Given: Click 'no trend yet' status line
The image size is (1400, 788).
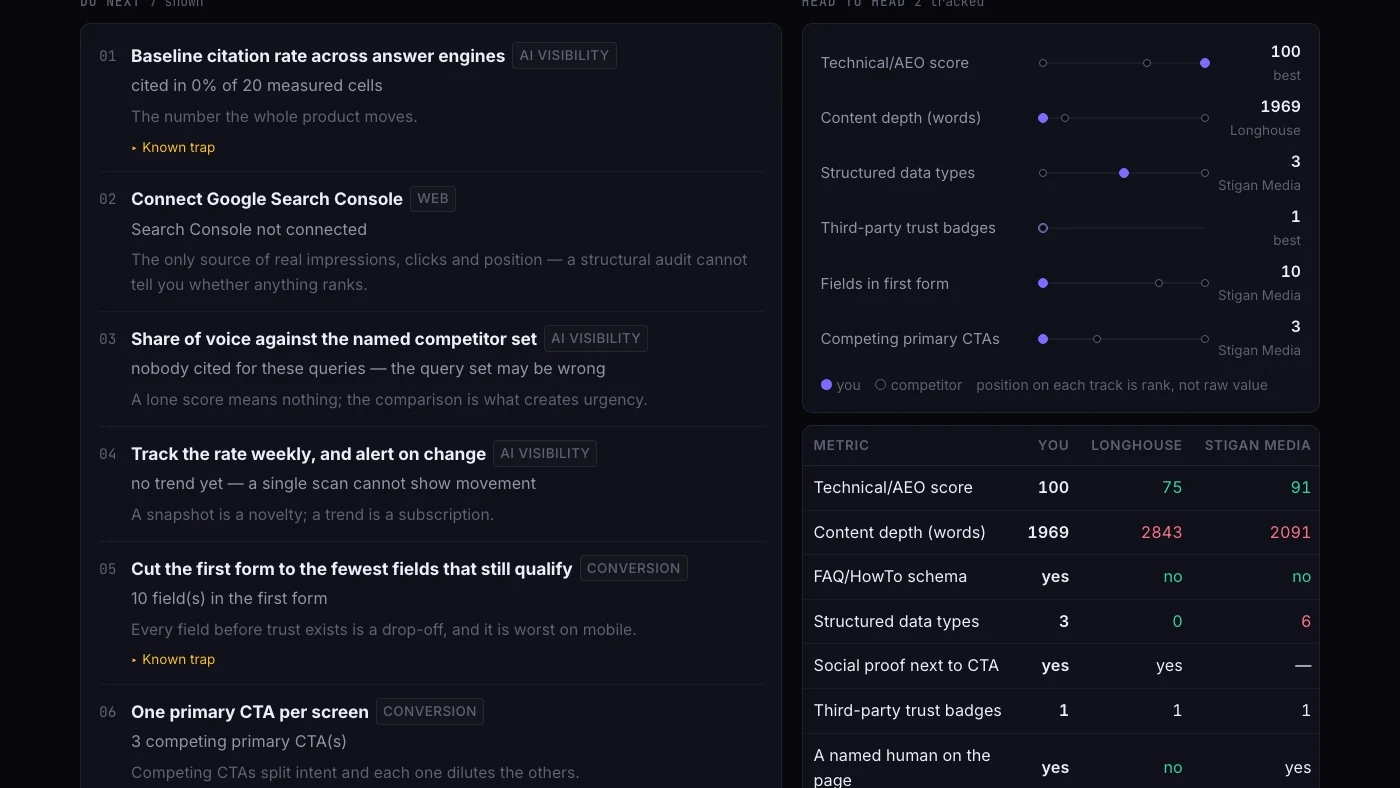Looking at the screenshot, I should 334,484.
